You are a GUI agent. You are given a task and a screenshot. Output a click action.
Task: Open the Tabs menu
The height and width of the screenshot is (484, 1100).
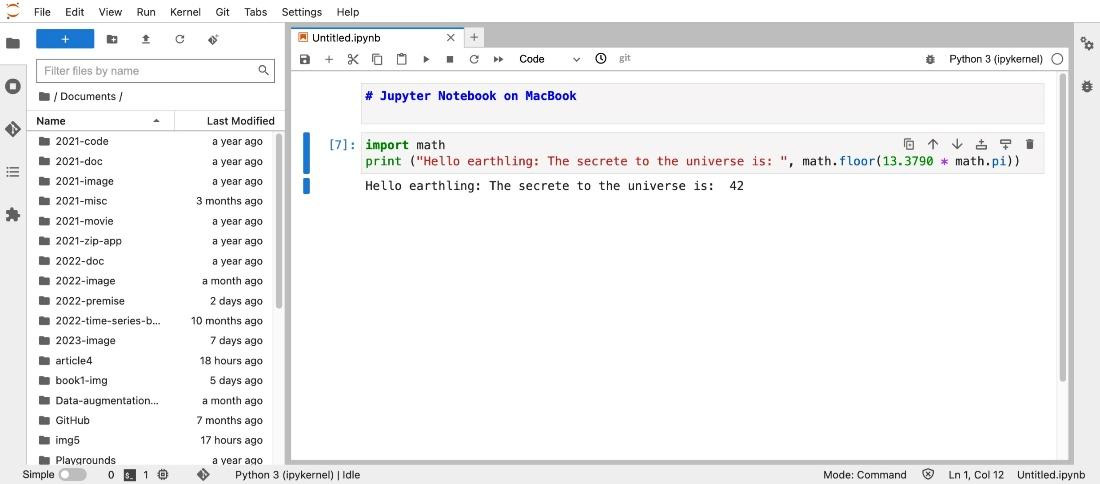tap(256, 12)
